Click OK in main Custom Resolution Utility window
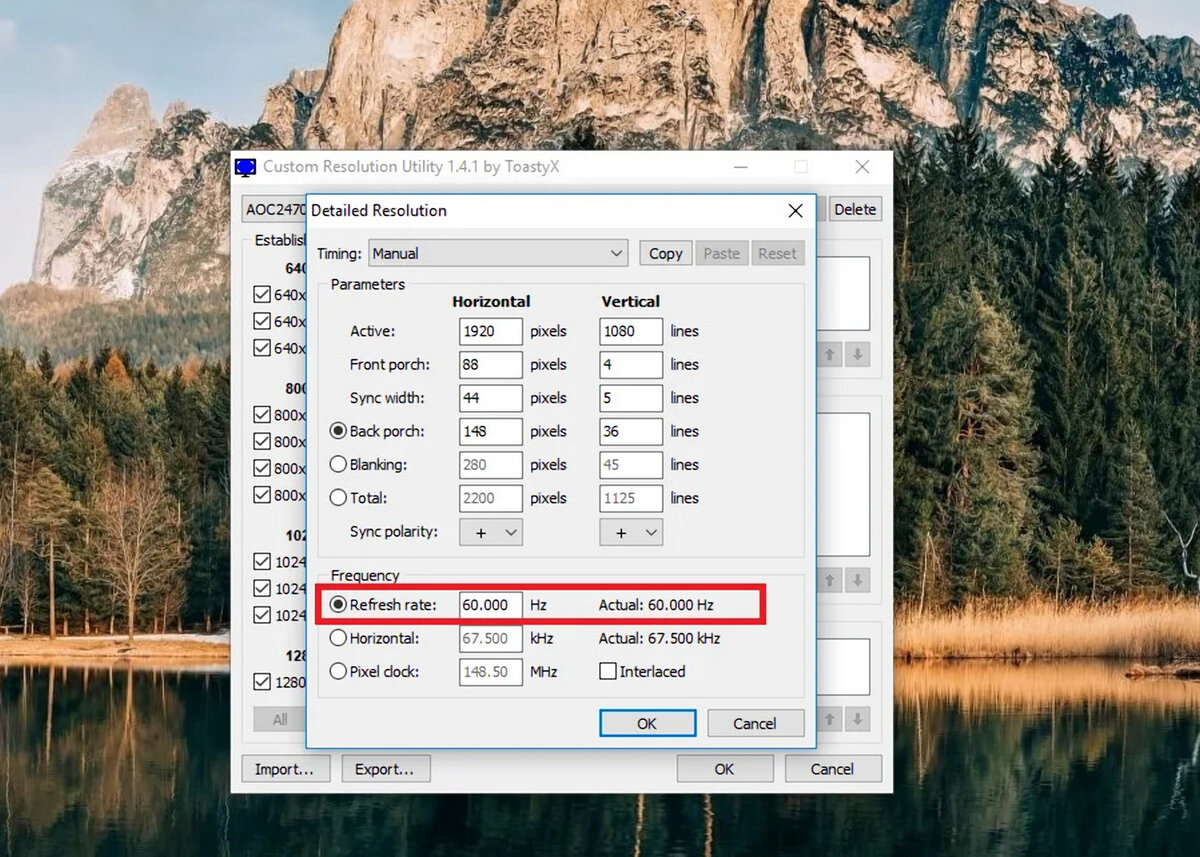Image resolution: width=1200 pixels, height=857 pixels. click(x=724, y=769)
